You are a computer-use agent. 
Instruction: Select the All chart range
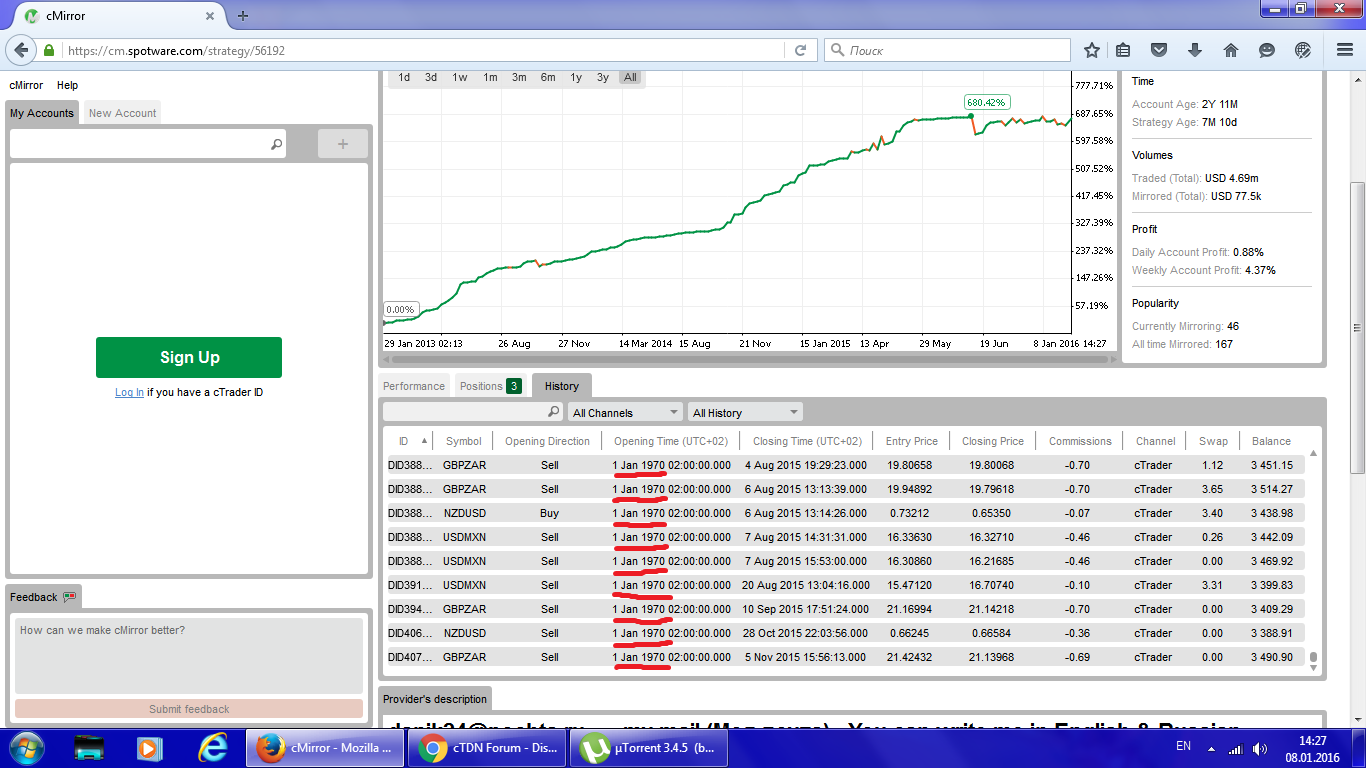(x=630, y=77)
